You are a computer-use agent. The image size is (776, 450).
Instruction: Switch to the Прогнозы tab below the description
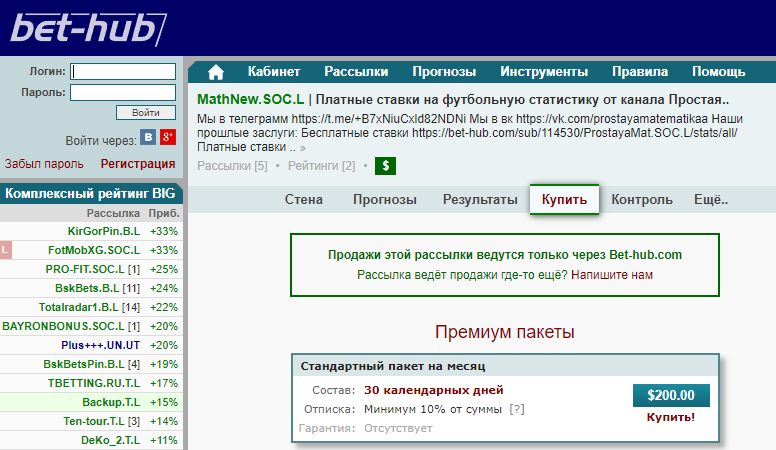click(385, 200)
